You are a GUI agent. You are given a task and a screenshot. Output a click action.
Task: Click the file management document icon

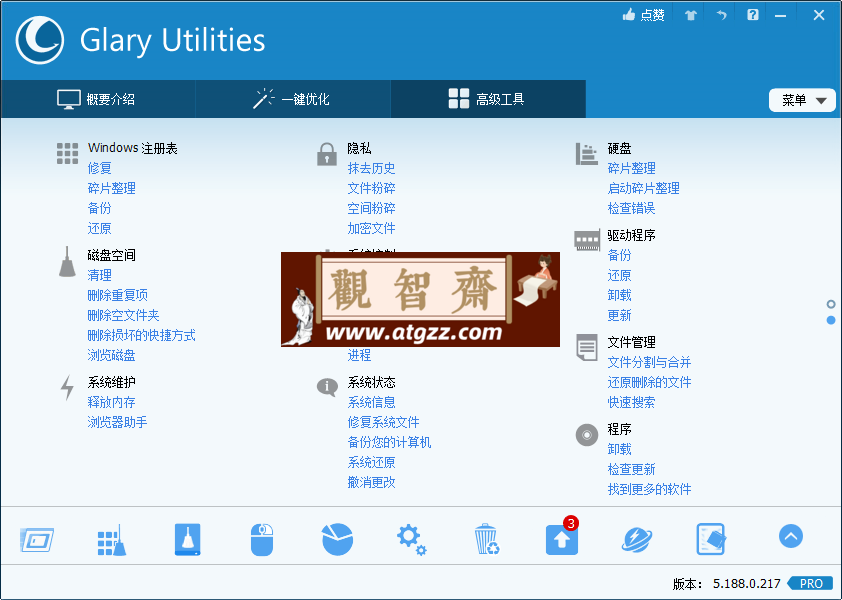[586, 348]
